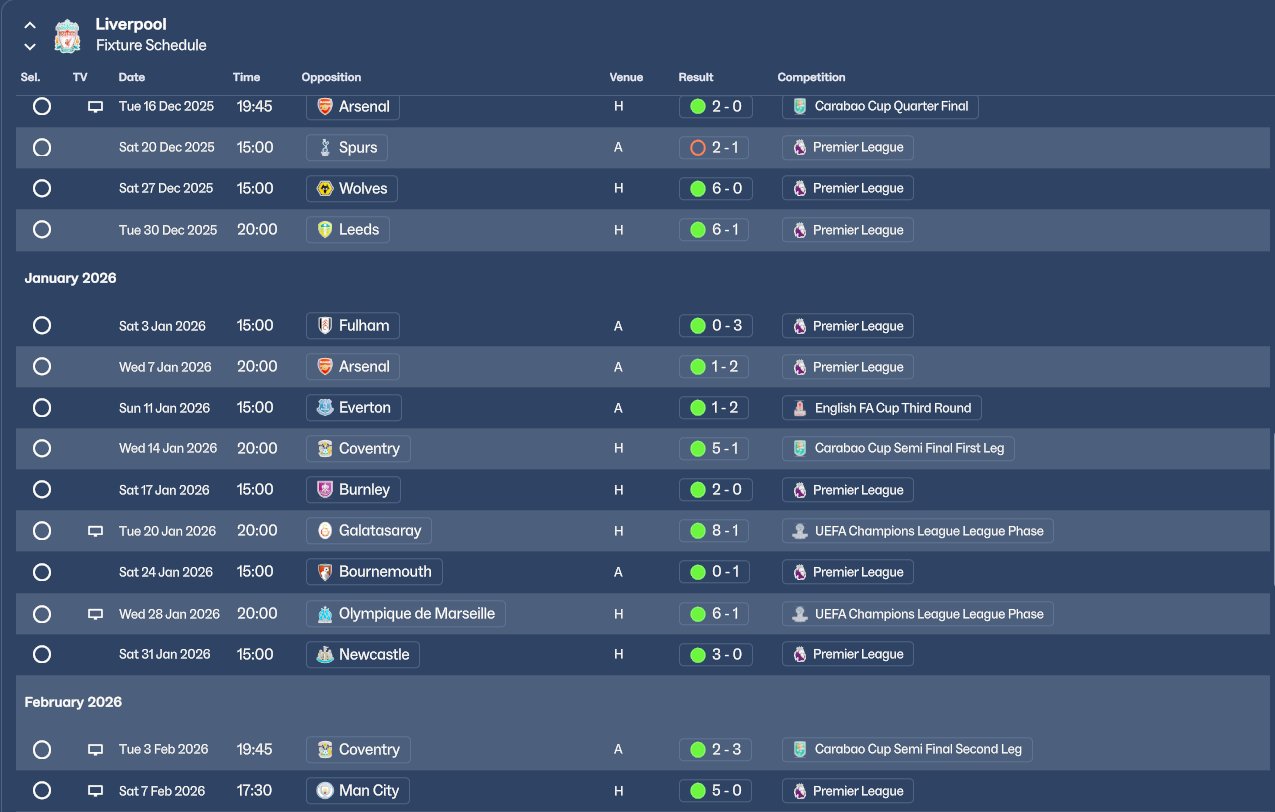This screenshot has height=812, width=1275.
Task: Open 2 - 0 result versus Arsenal
Action: (715, 106)
